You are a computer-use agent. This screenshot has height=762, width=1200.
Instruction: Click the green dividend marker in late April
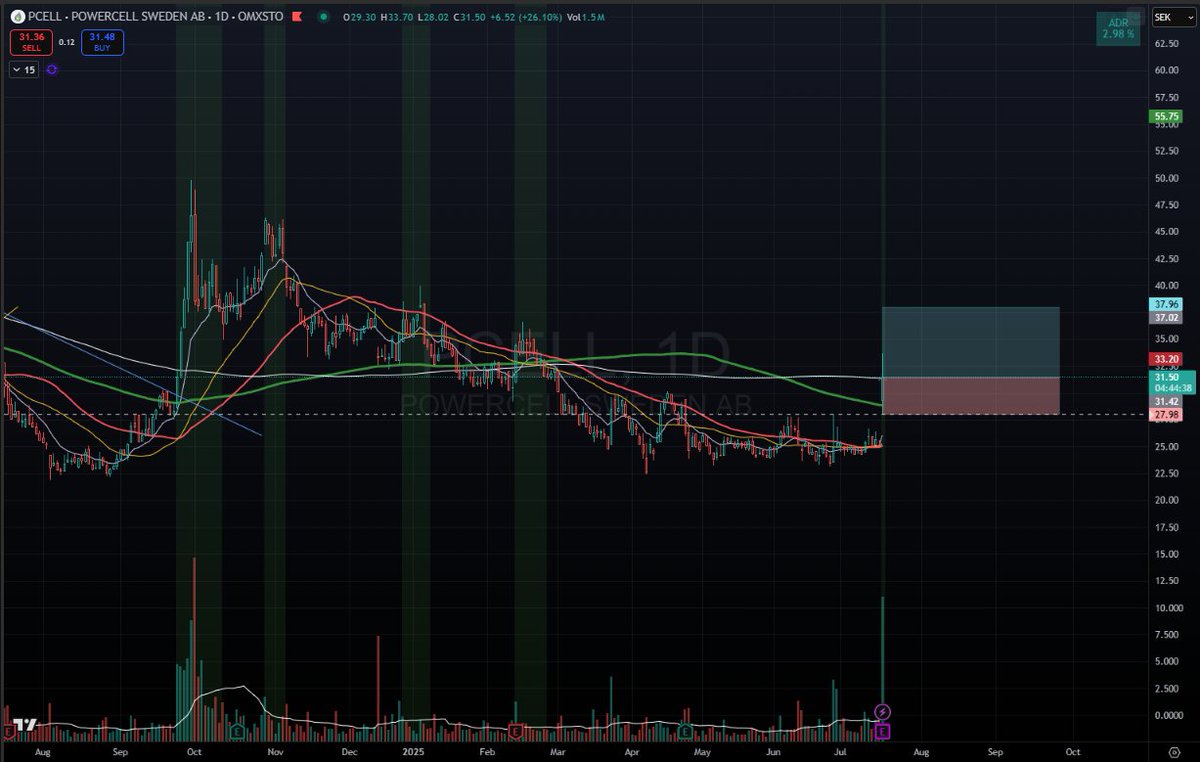685,732
